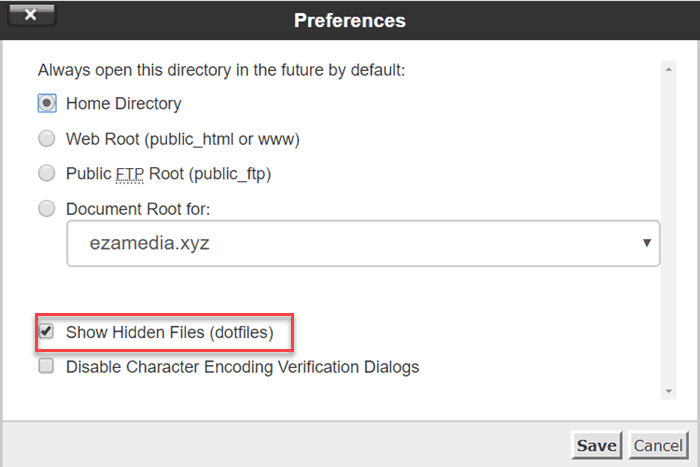700x467 pixels.
Task: Click the underlined FTP abbreviation
Action: 128,174
